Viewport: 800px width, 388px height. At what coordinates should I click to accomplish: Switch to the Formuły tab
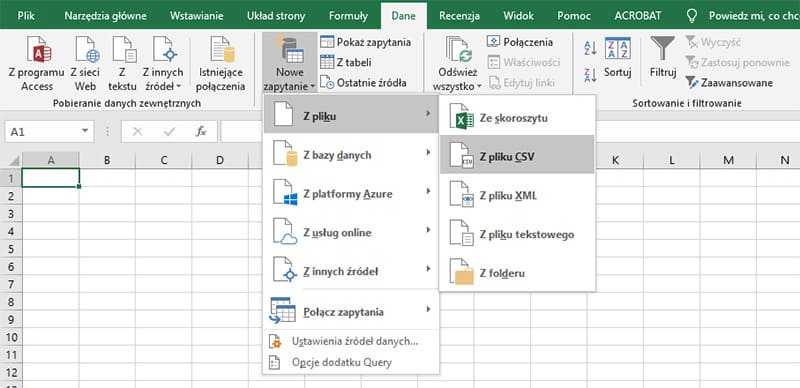(348, 16)
